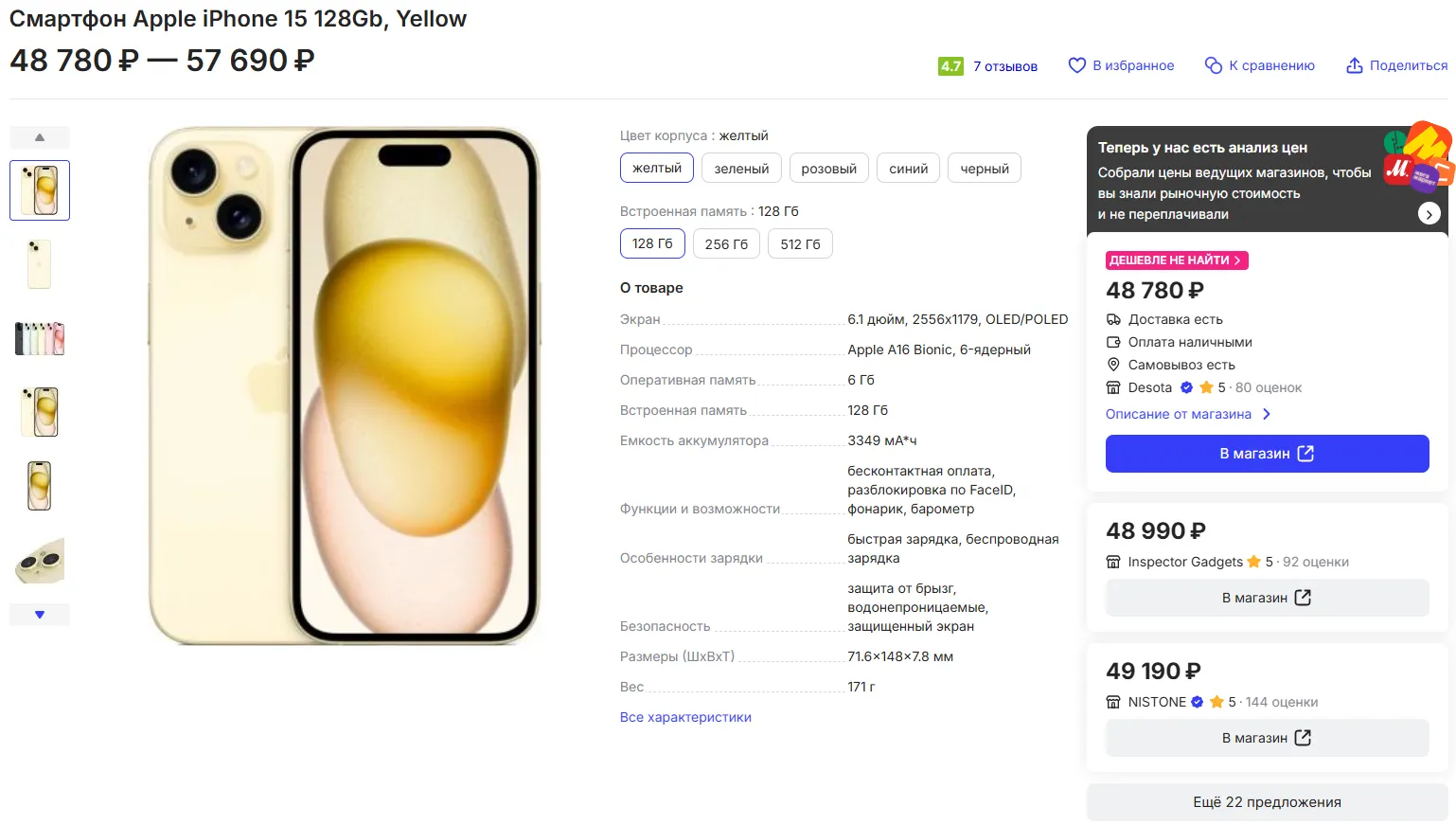1456x825 pixels.
Task: Go to Desota store via В магазин
Action: (1267, 454)
